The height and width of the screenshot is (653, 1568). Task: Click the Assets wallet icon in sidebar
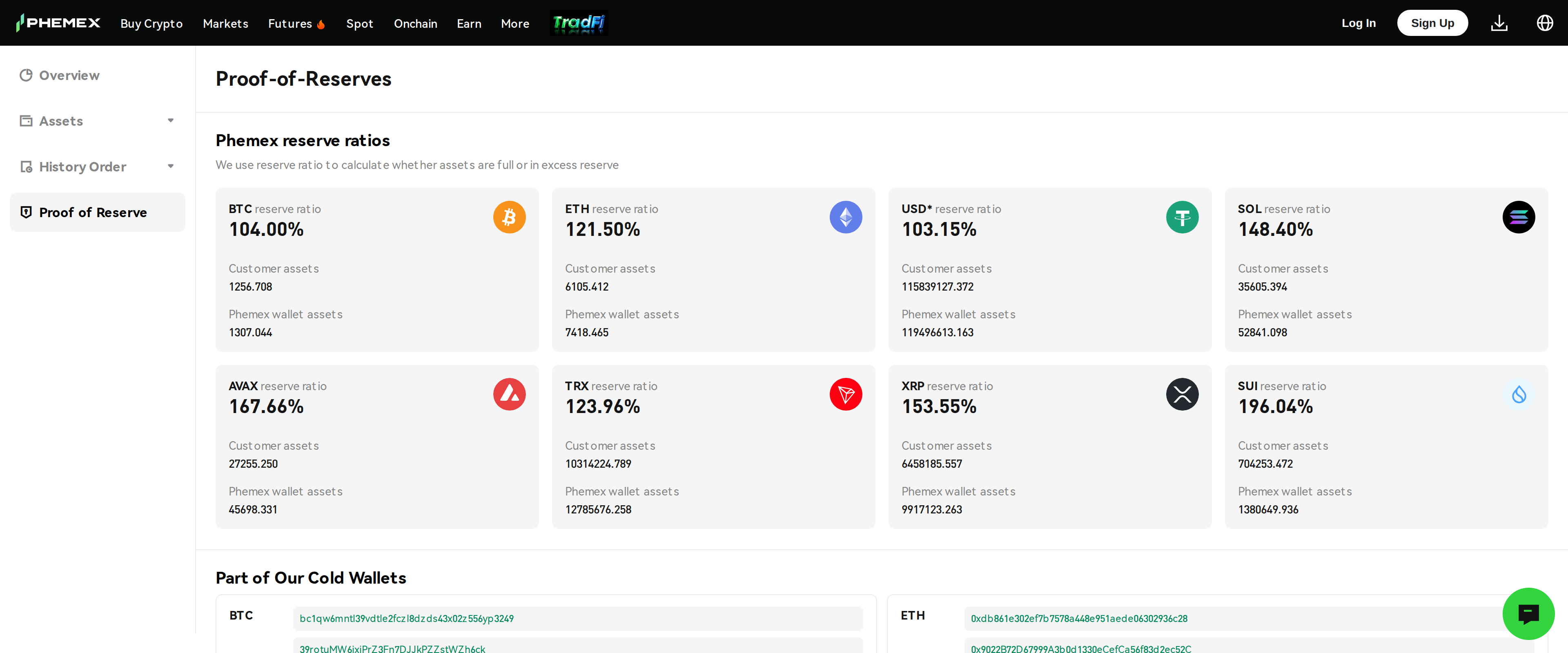pyautogui.click(x=26, y=120)
